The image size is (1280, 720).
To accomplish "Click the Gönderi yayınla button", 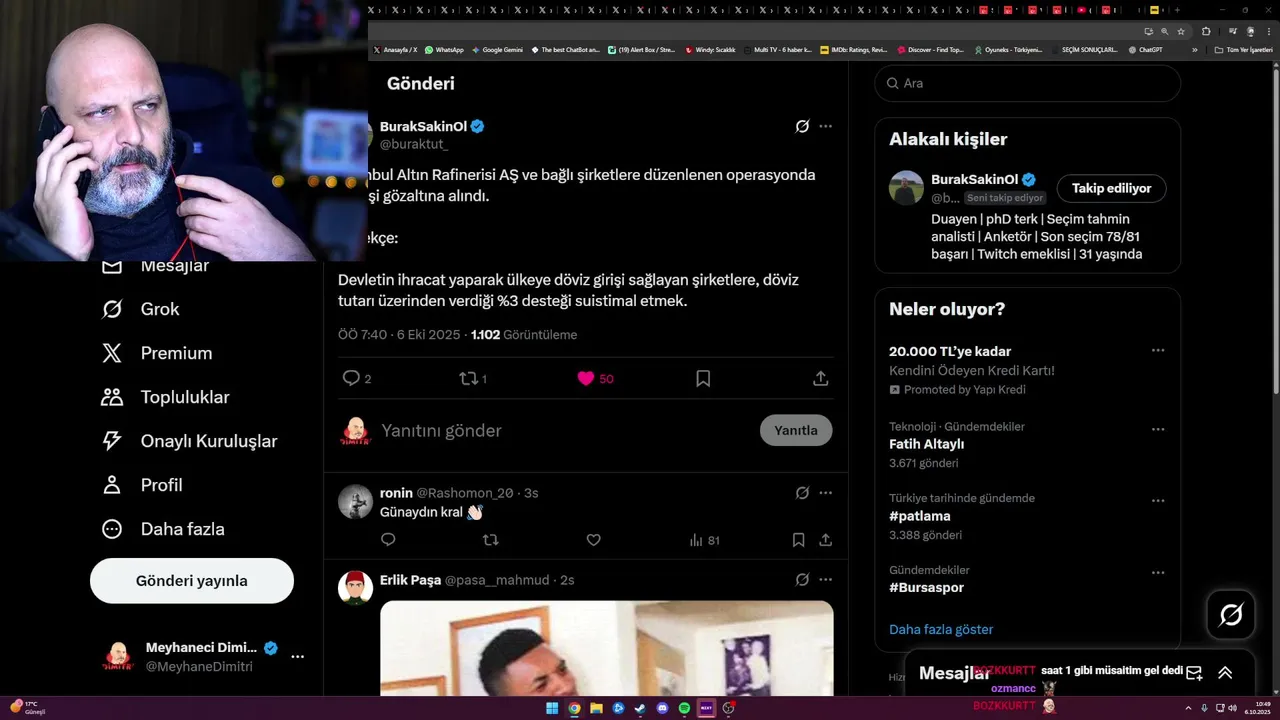I will 192,581.
